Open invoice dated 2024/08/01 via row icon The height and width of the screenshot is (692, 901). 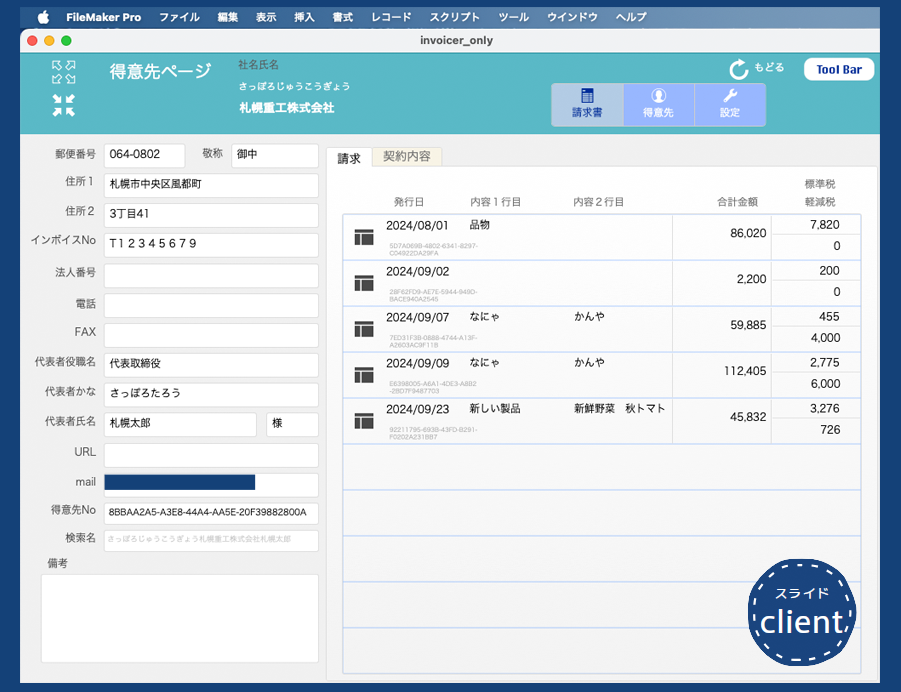[x=364, y=237]
